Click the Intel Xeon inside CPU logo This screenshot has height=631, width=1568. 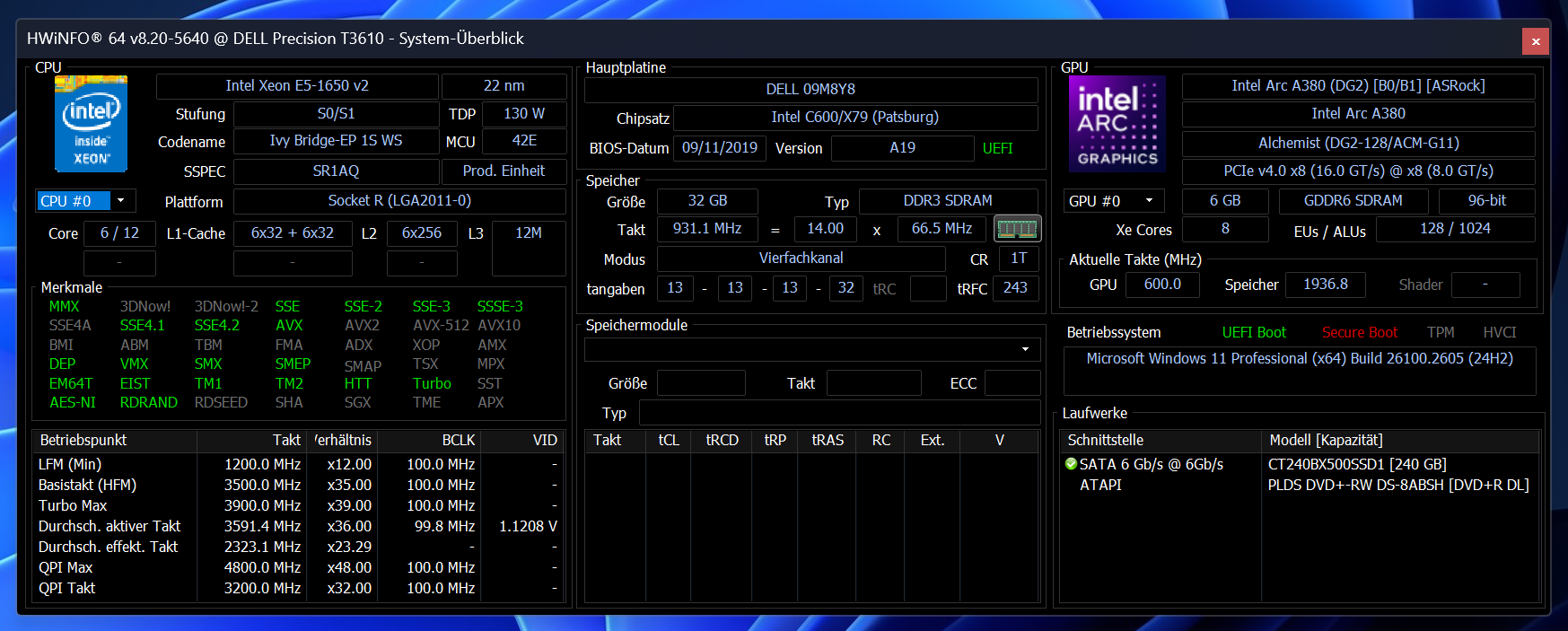[91, 124]
